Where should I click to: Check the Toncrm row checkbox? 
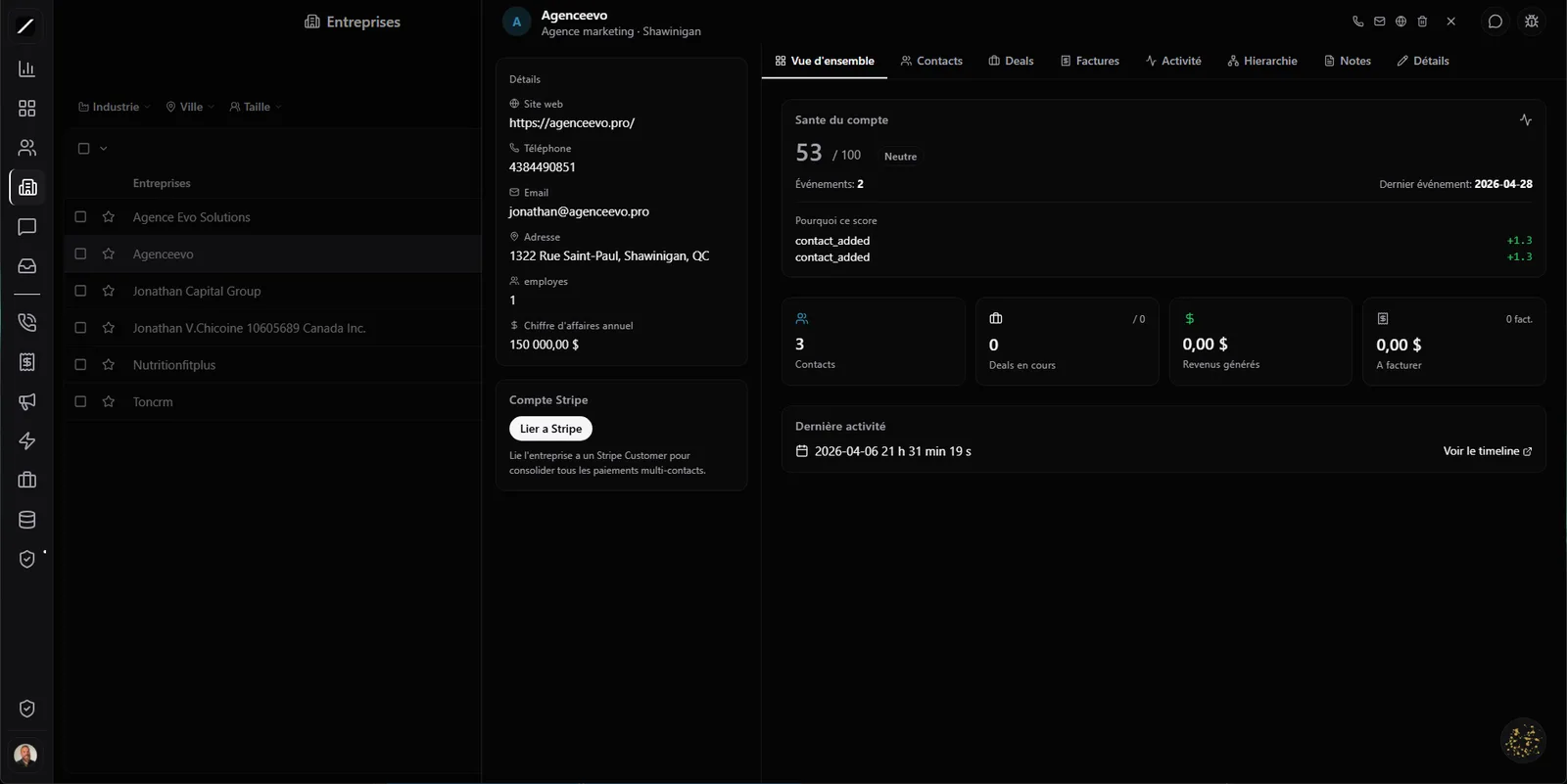[80, 401]
